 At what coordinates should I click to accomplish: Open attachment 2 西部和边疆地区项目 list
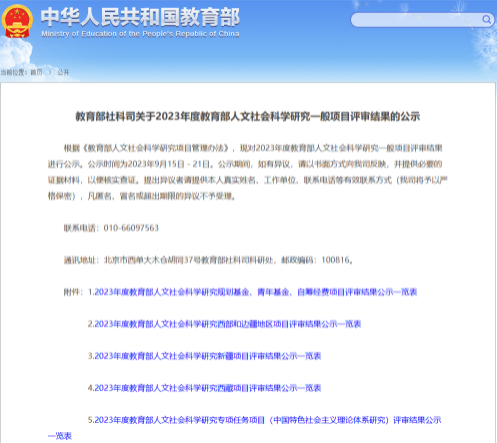(224, 324)
